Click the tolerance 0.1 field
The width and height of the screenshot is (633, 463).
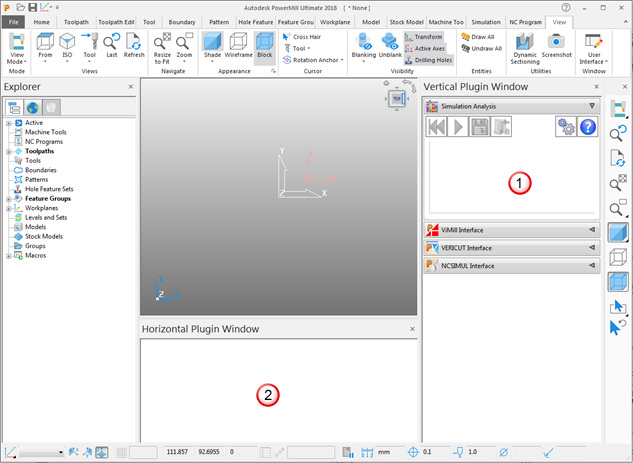click(435, 452)
